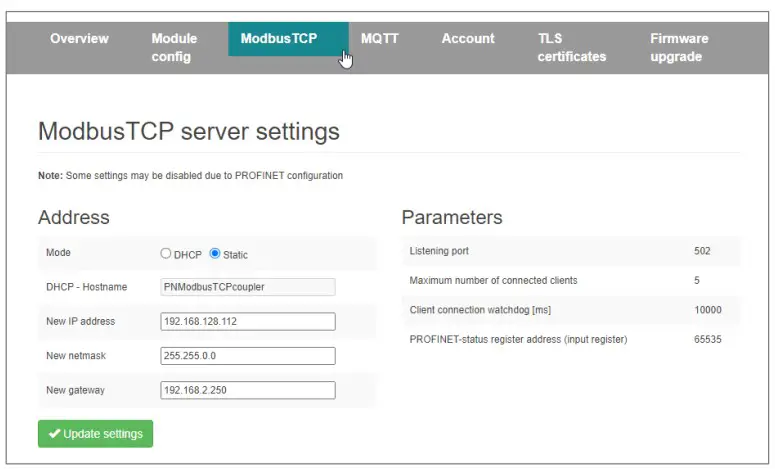Click the PROFINET-status register address value

[x=707, y=340]
